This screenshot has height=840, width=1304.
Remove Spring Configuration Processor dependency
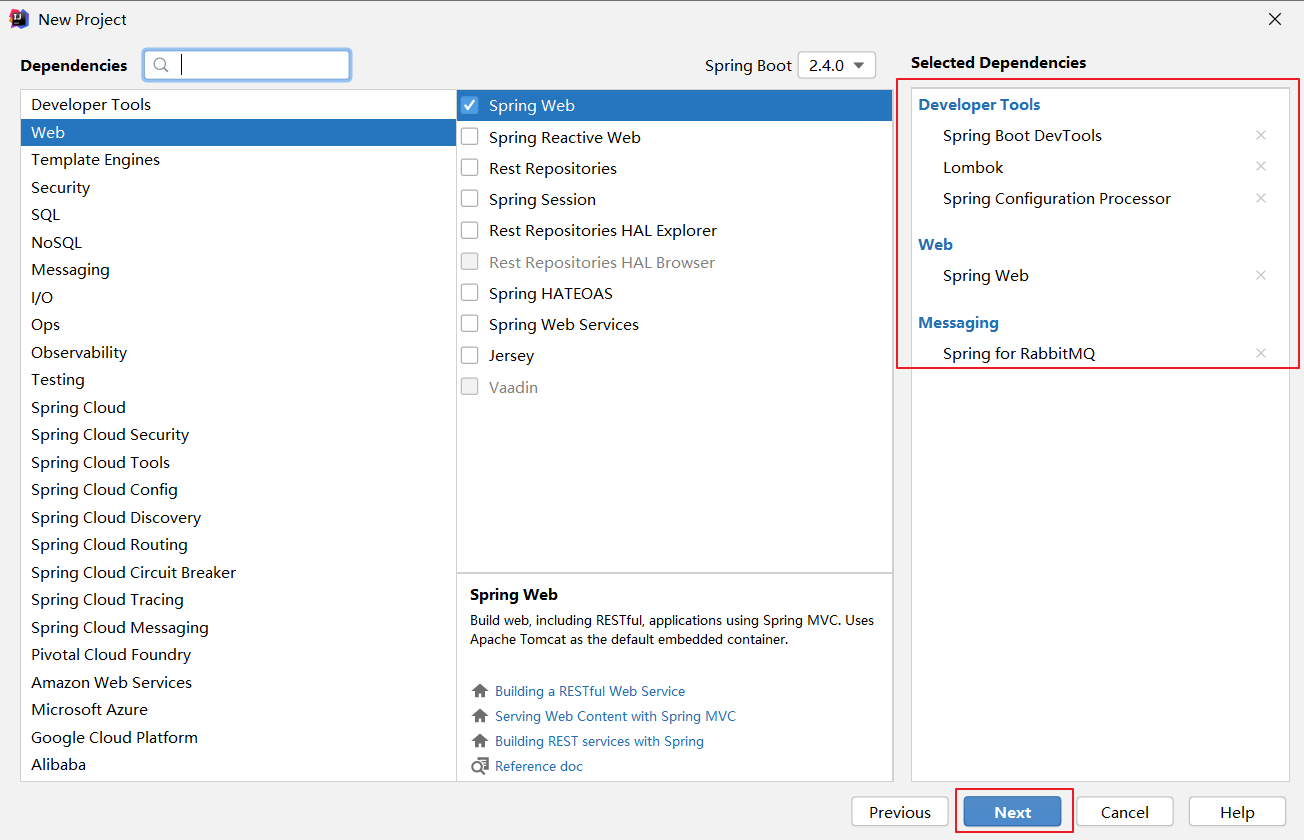coord(1261,198)
